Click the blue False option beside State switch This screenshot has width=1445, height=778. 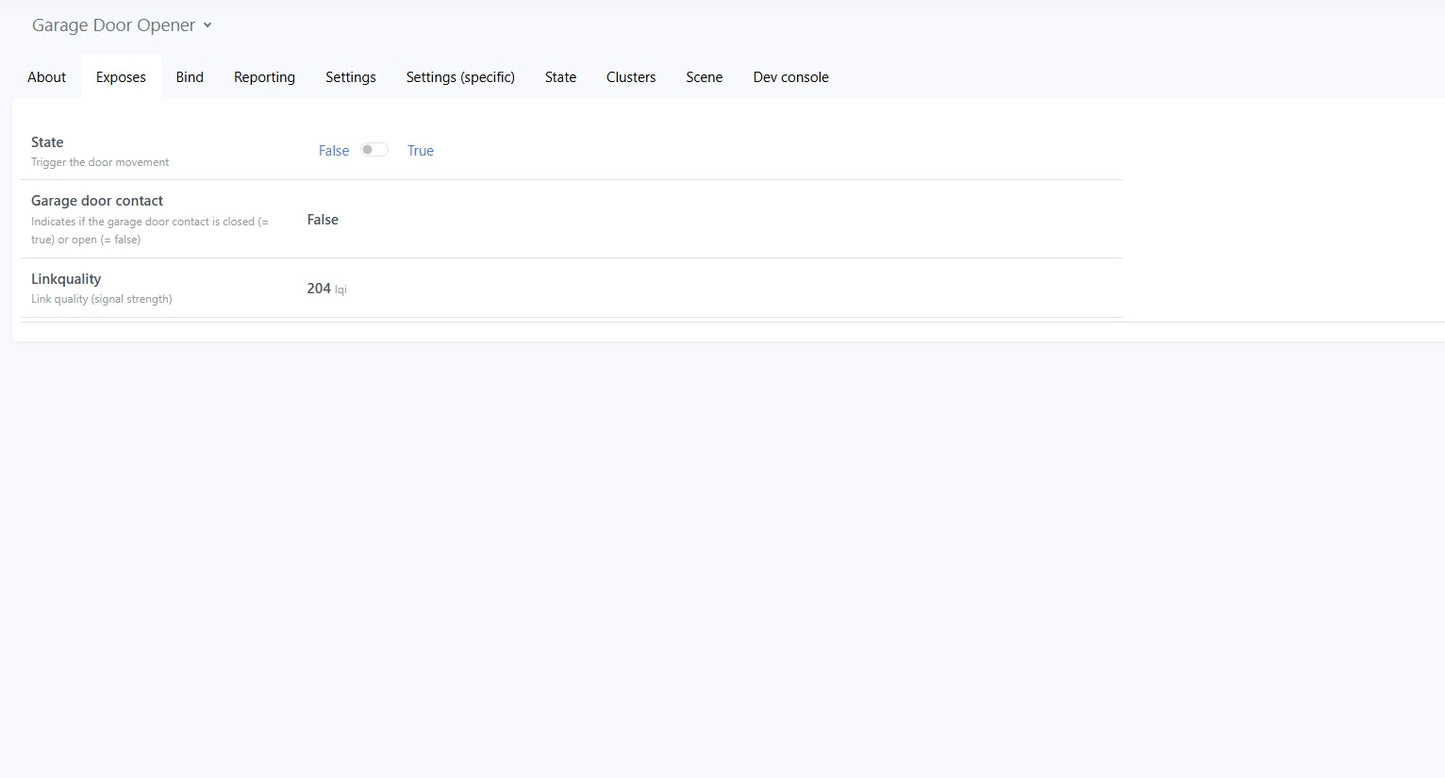tap(334, 151)
